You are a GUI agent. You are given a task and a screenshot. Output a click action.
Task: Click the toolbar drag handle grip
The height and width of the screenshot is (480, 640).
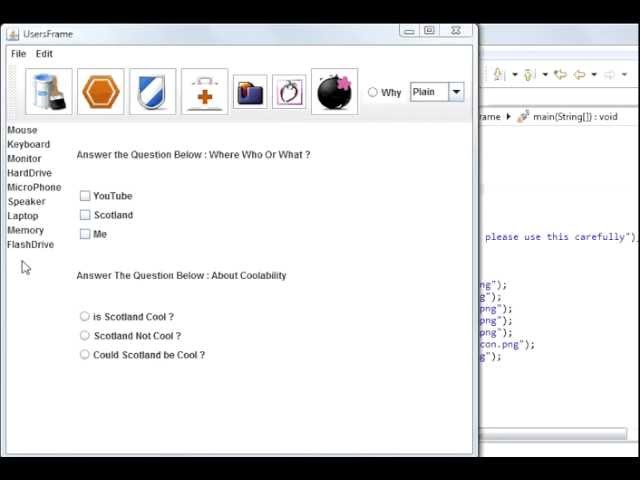pyautogui.click(x=12, y=92)
